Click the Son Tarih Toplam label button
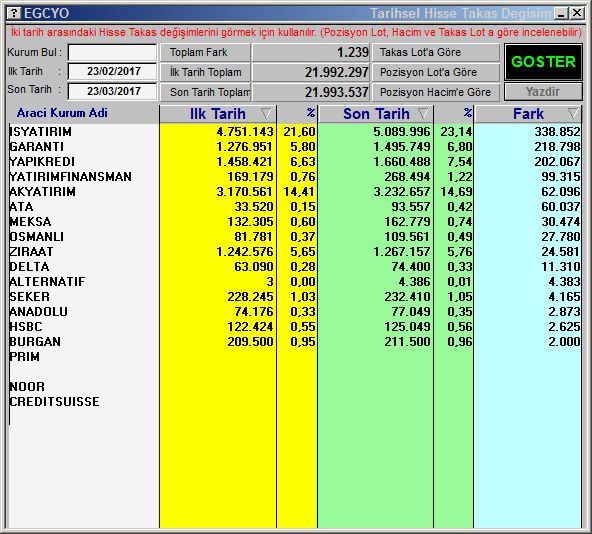The width and height of the screenshot is (592, 534). pos(205,92)
